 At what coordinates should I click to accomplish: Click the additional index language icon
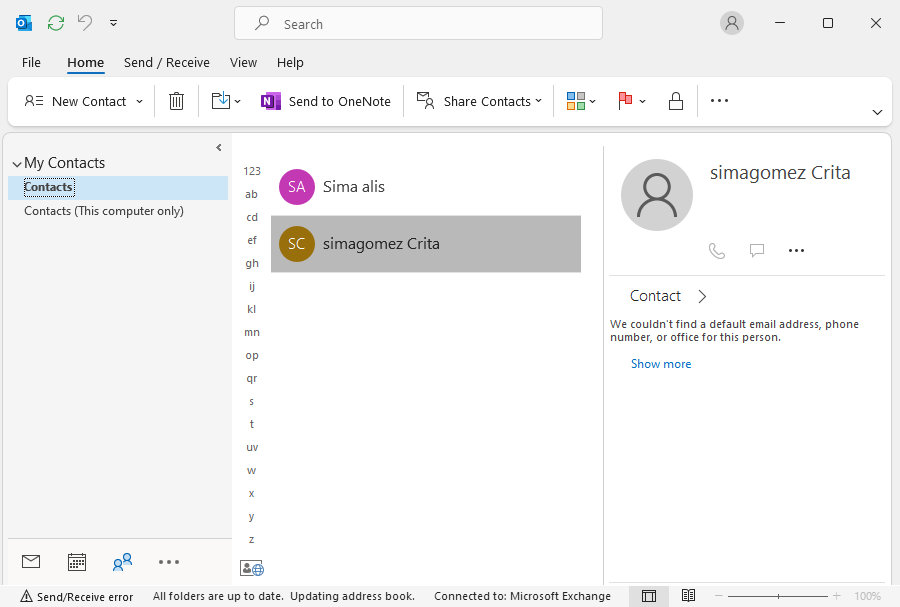point(251,569)
